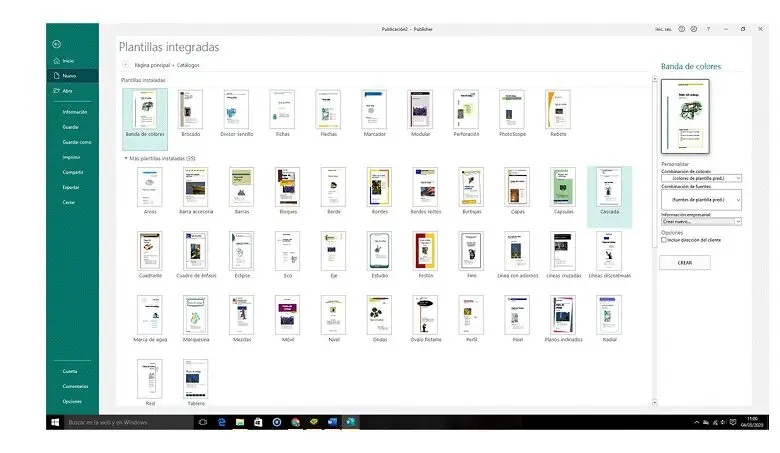
Task: Open Microsoft Edge from the taskbar
Action: [221, 422]
